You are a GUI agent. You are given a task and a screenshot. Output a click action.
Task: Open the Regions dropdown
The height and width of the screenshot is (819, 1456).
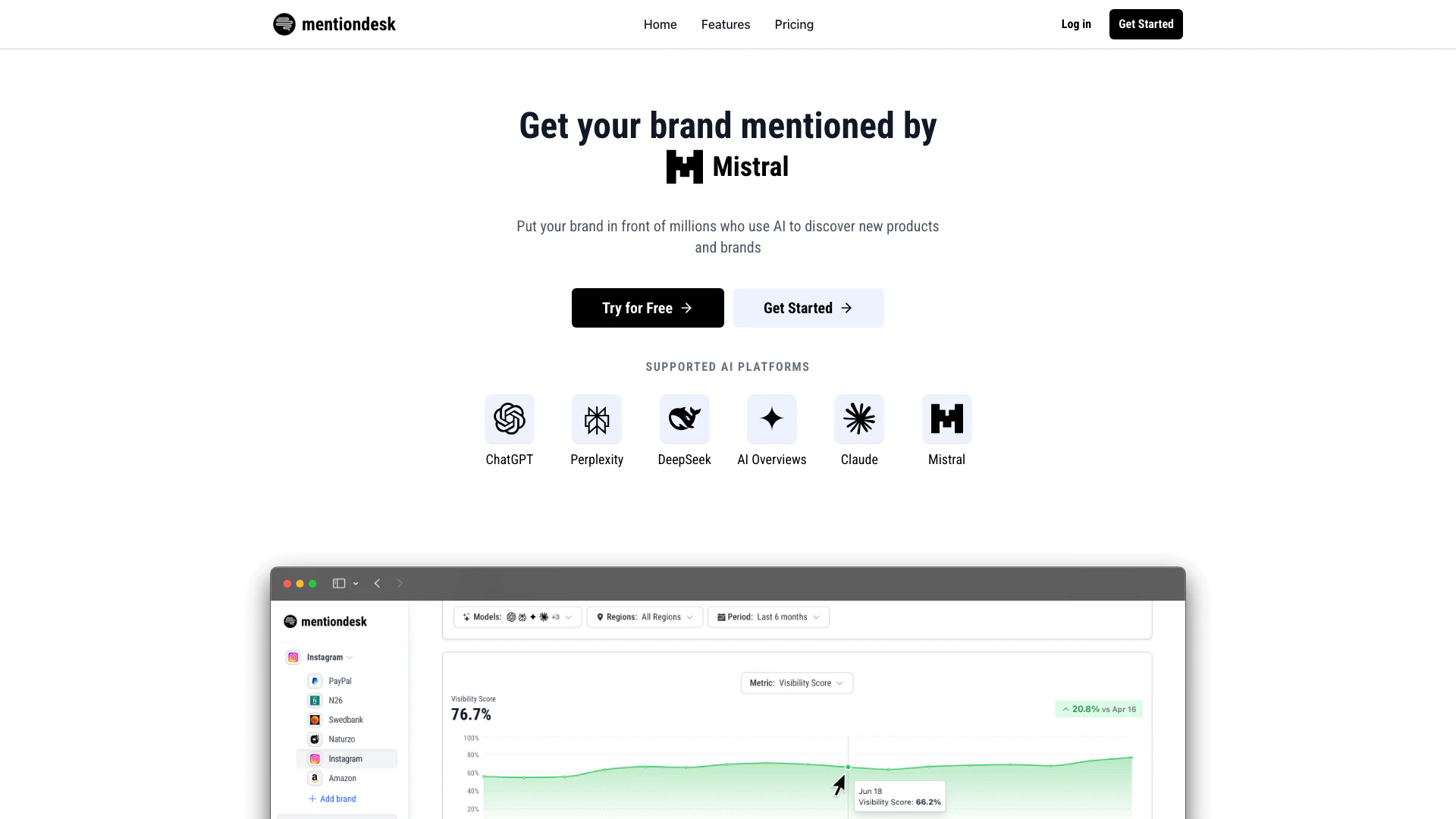[x=645, y=617]
